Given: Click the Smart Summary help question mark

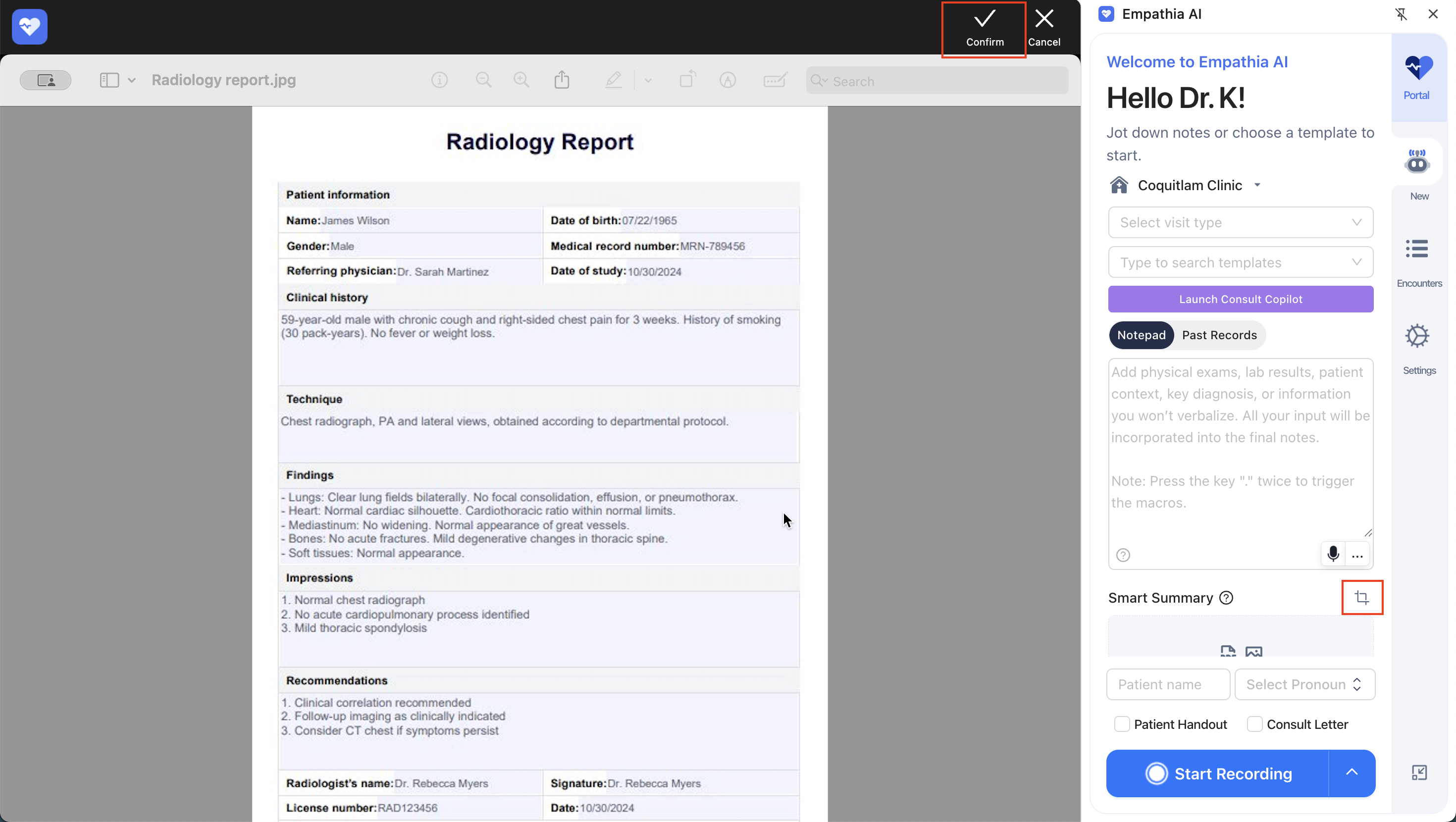Looking at the screenshot, I should [1226, 598].
